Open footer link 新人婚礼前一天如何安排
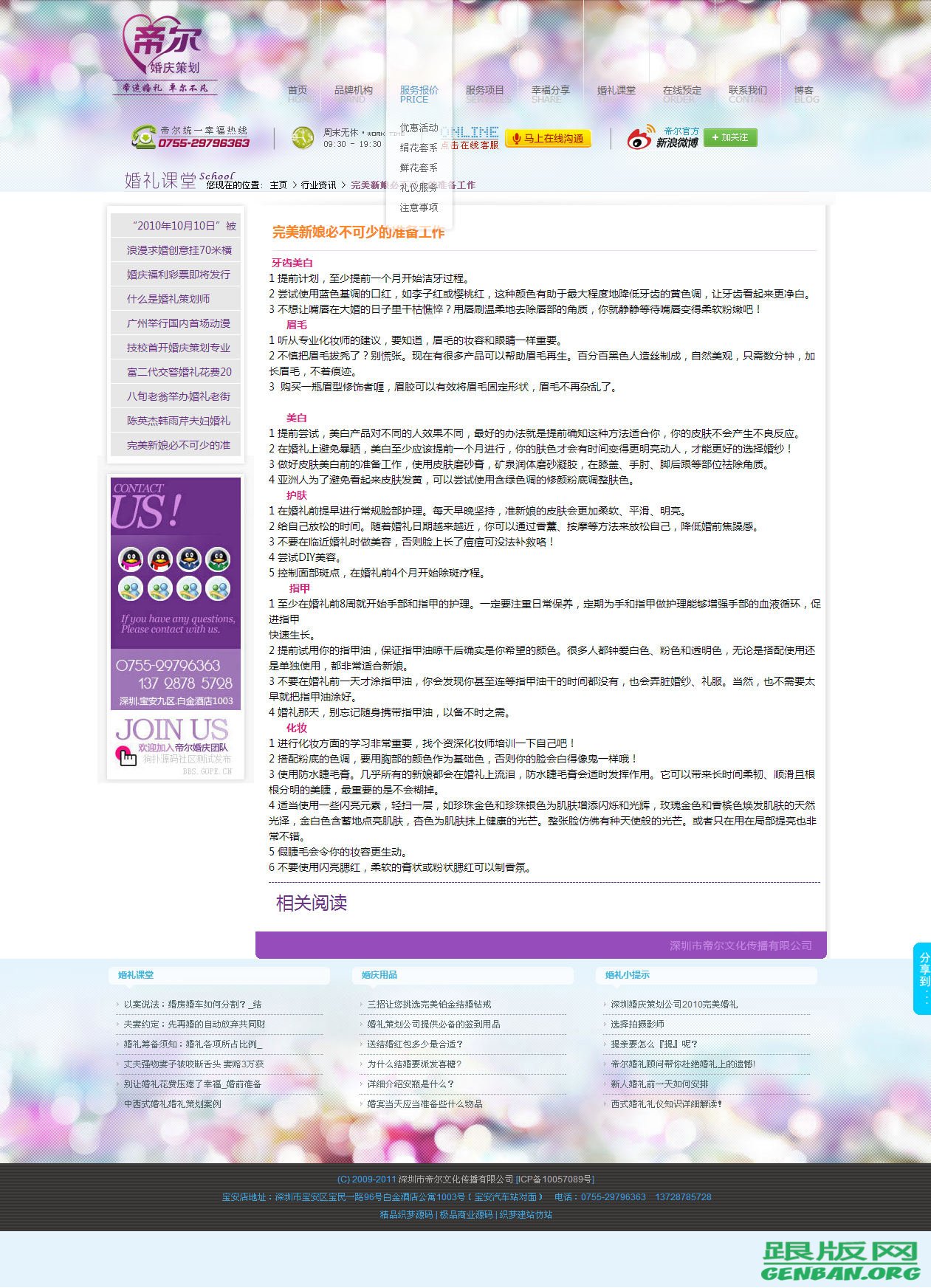931x1288 pixels. click(x=659, y=1084)
